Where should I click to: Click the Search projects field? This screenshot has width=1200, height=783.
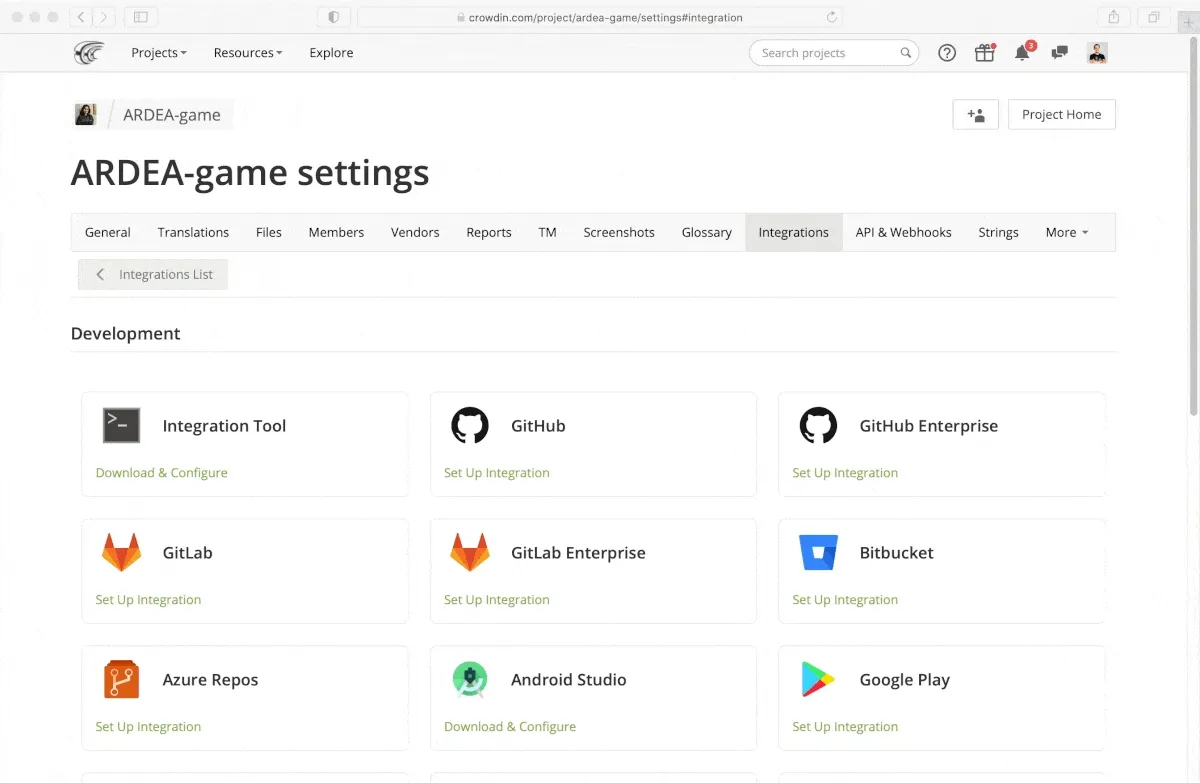tap(826, 53)
